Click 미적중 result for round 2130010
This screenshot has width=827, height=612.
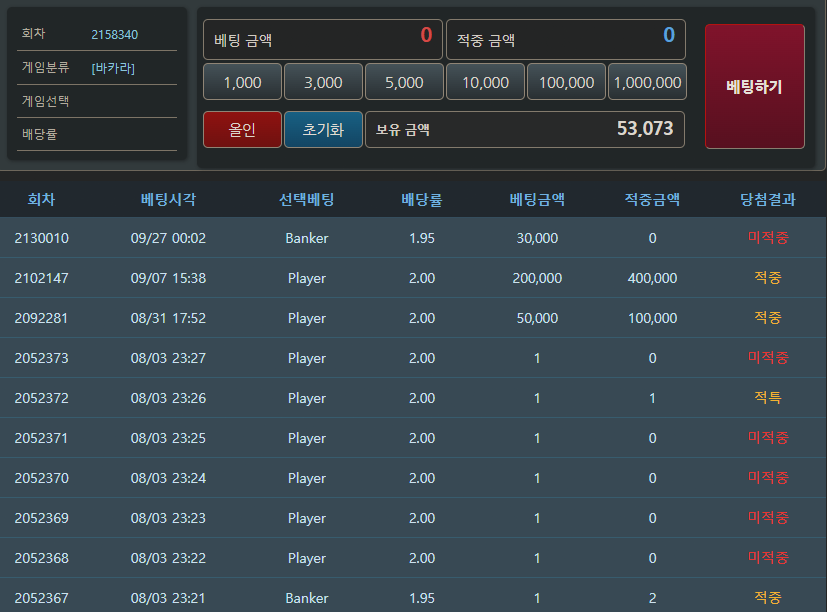[x=768, y=237]
